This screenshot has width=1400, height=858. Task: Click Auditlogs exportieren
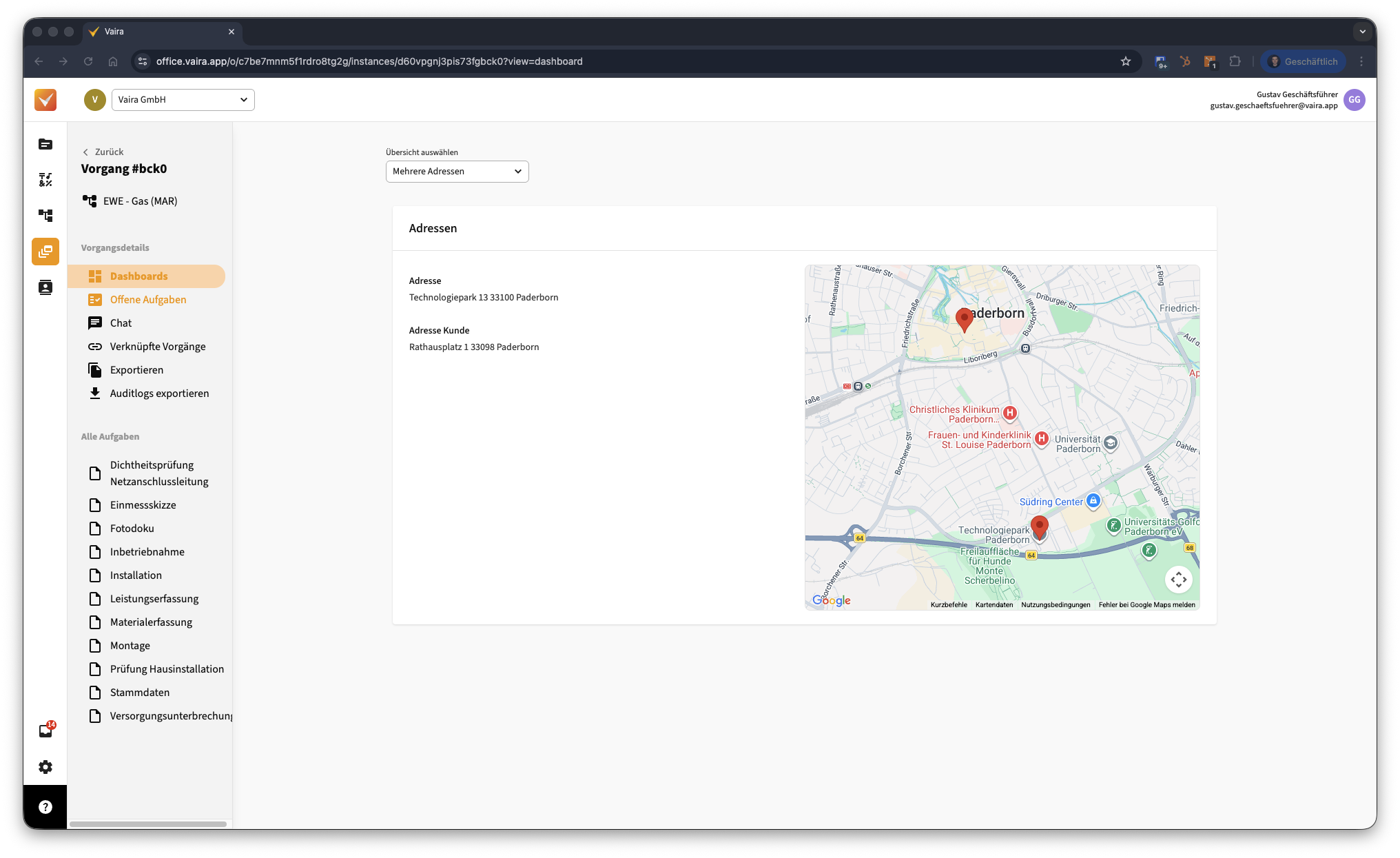pos(159,394)
